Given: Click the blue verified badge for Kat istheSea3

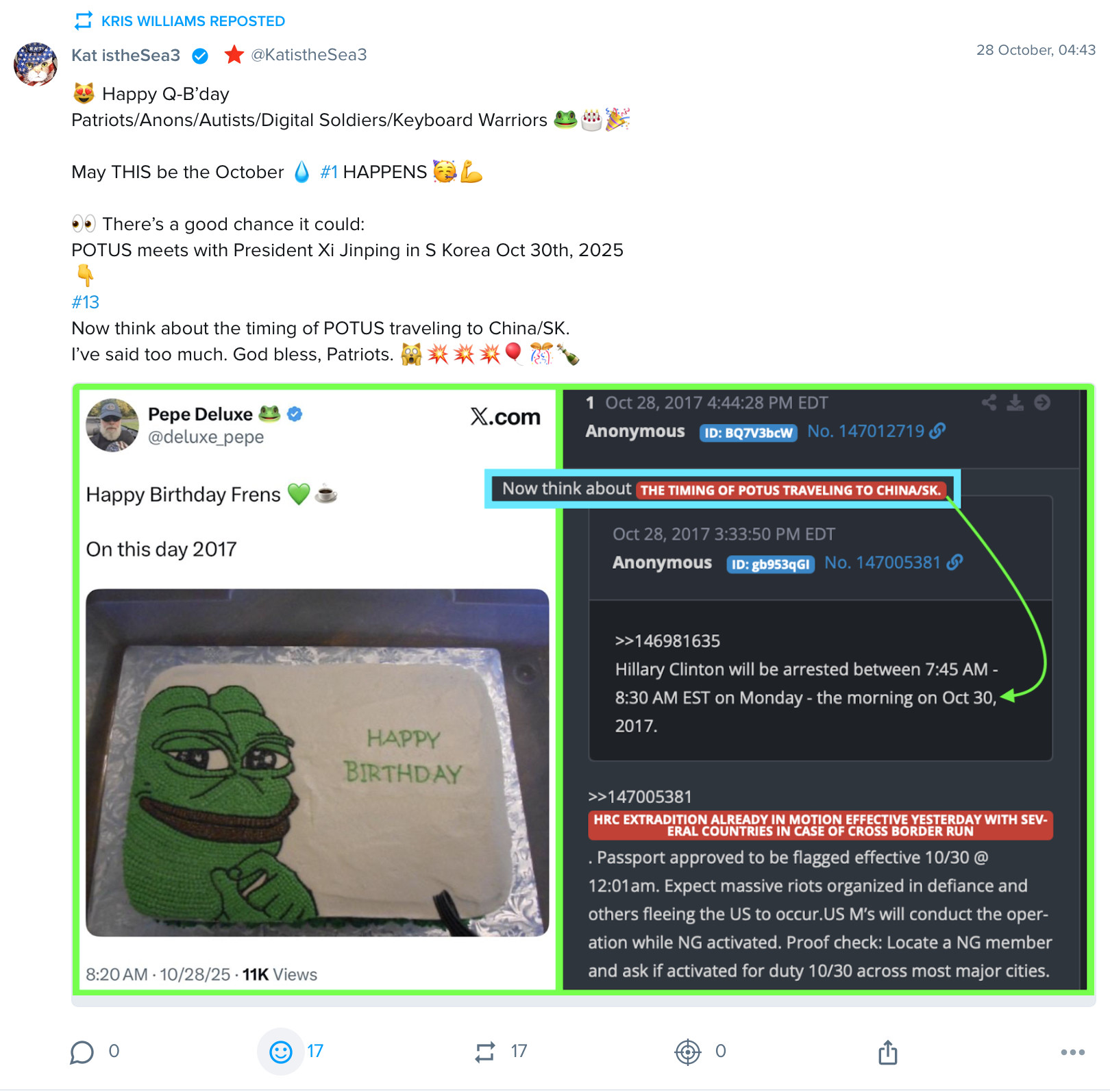Looking at the screenshot, I should click(x=200, y=55).
